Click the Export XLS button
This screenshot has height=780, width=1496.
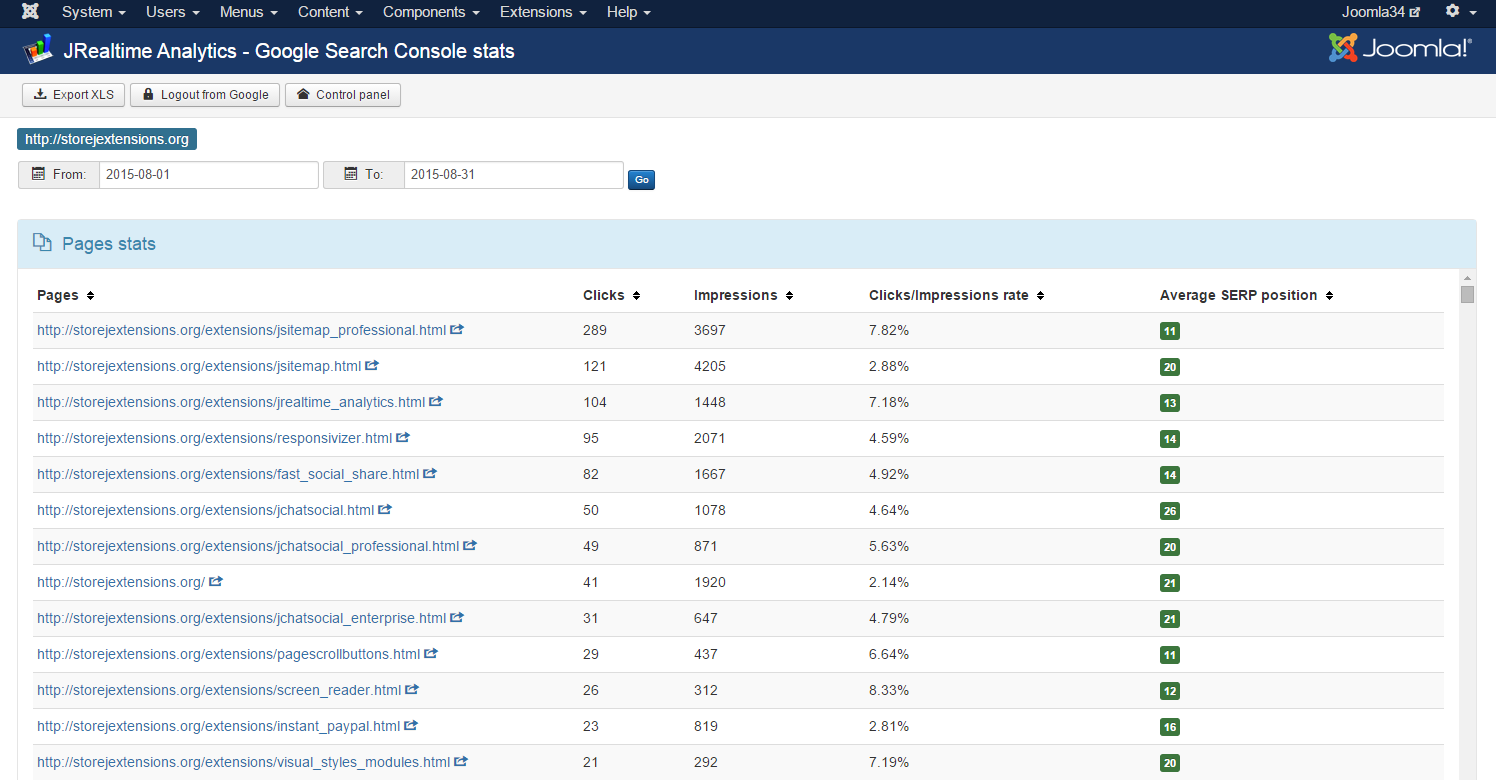tap(74, 95)
